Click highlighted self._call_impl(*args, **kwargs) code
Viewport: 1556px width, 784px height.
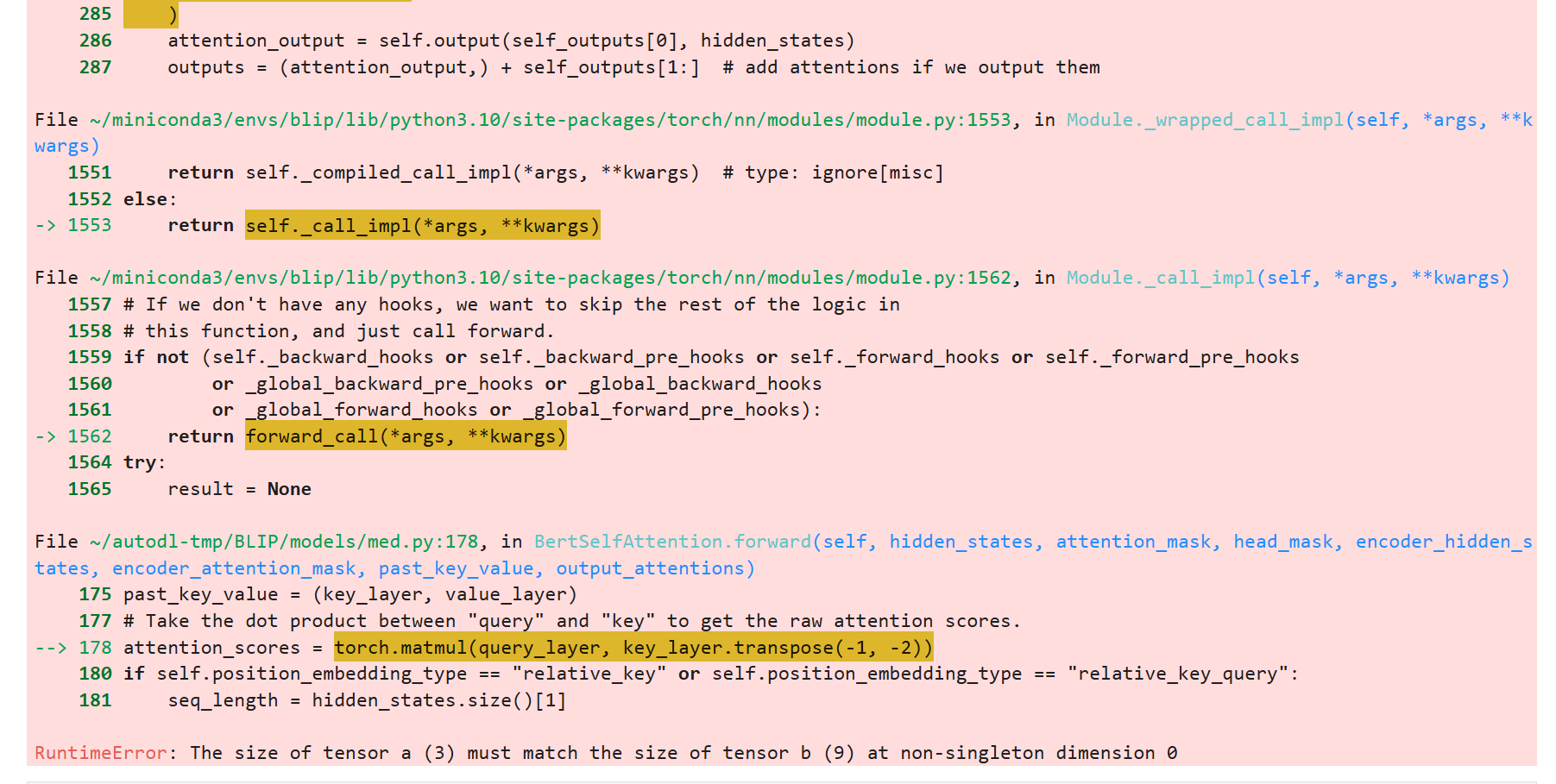(422, 226)
